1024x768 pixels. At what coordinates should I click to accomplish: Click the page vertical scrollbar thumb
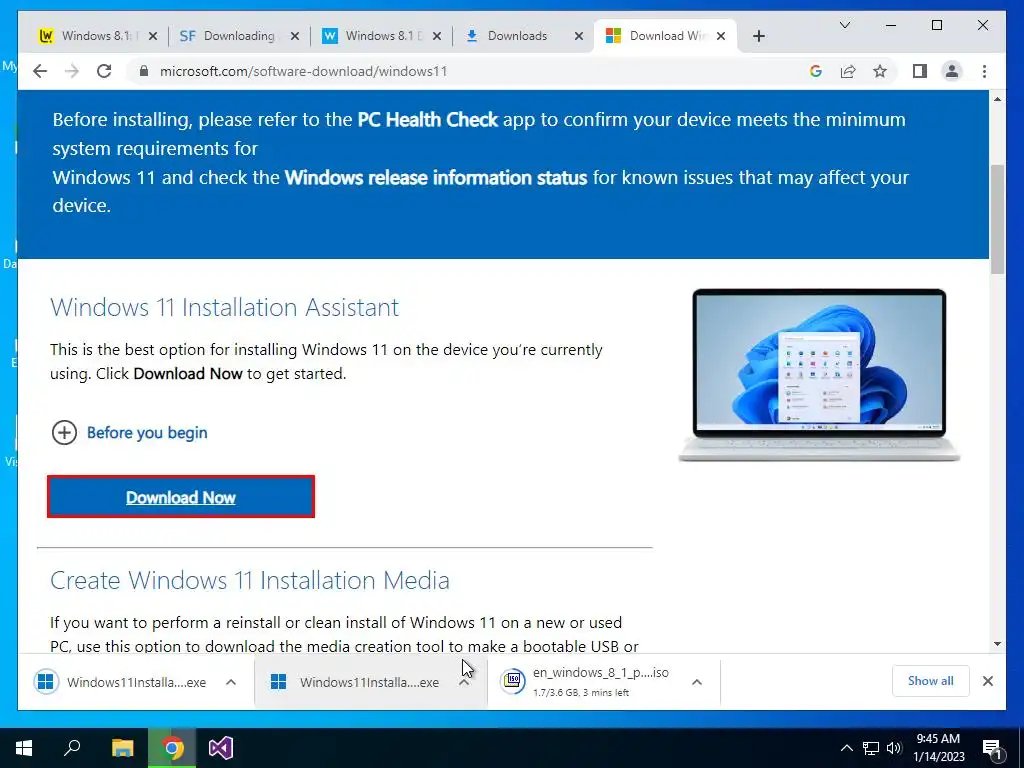(x=997, y=219)
